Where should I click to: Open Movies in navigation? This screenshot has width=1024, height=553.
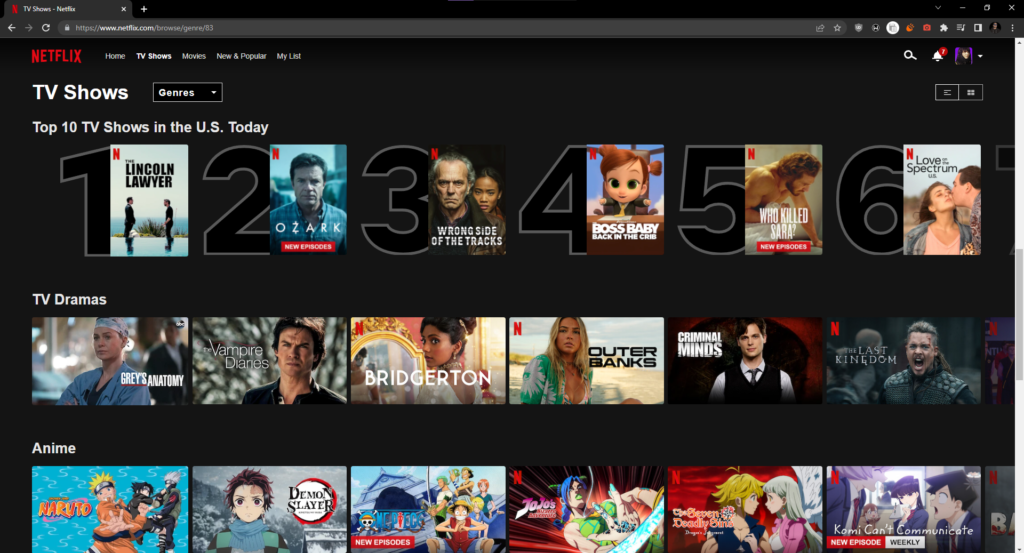pyautogui.click(x=193, y=56)
